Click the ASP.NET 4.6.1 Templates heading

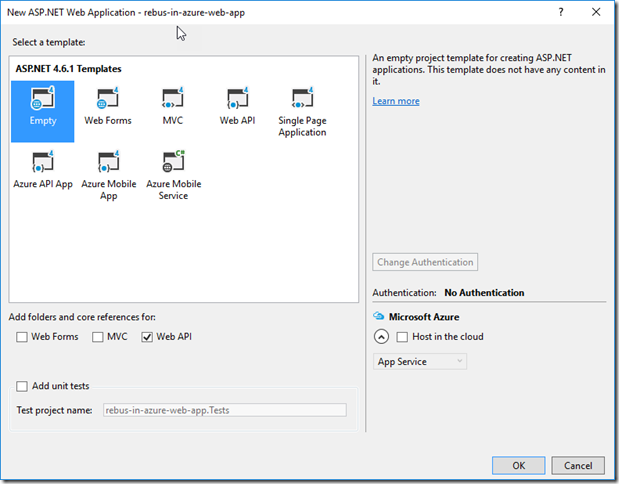(68, 69)
